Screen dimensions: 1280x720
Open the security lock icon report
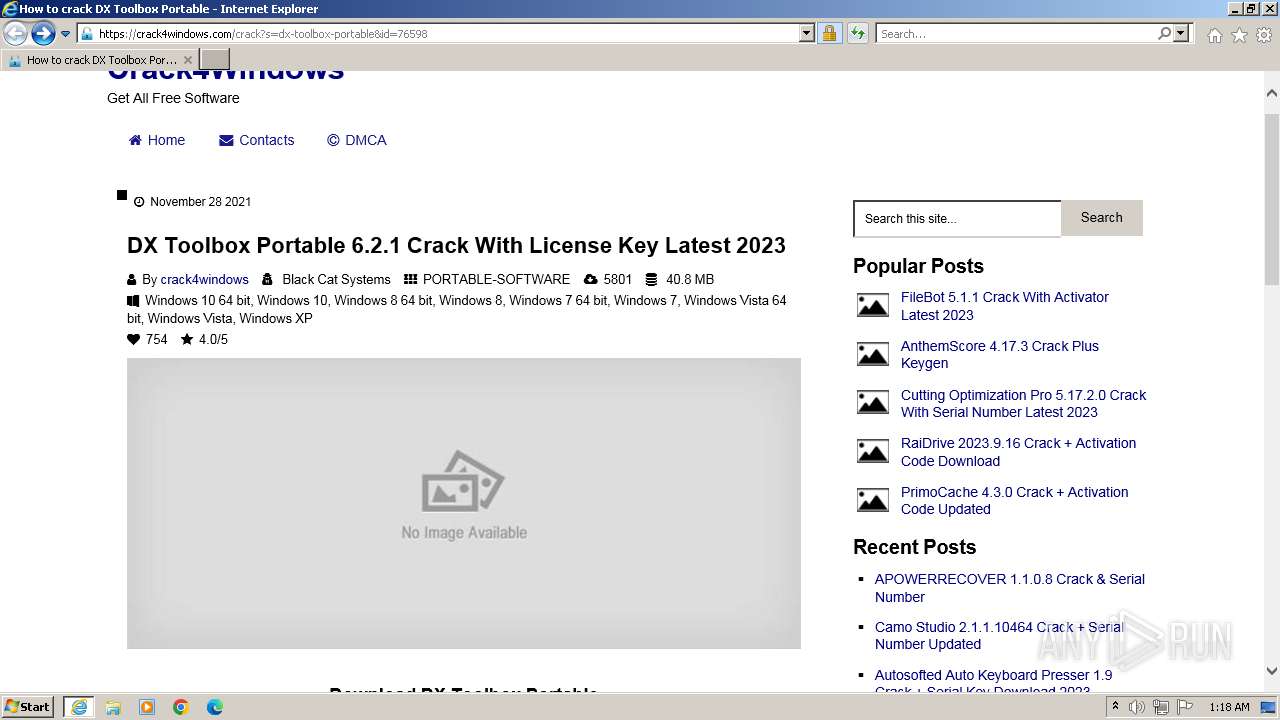pos(829,34)
